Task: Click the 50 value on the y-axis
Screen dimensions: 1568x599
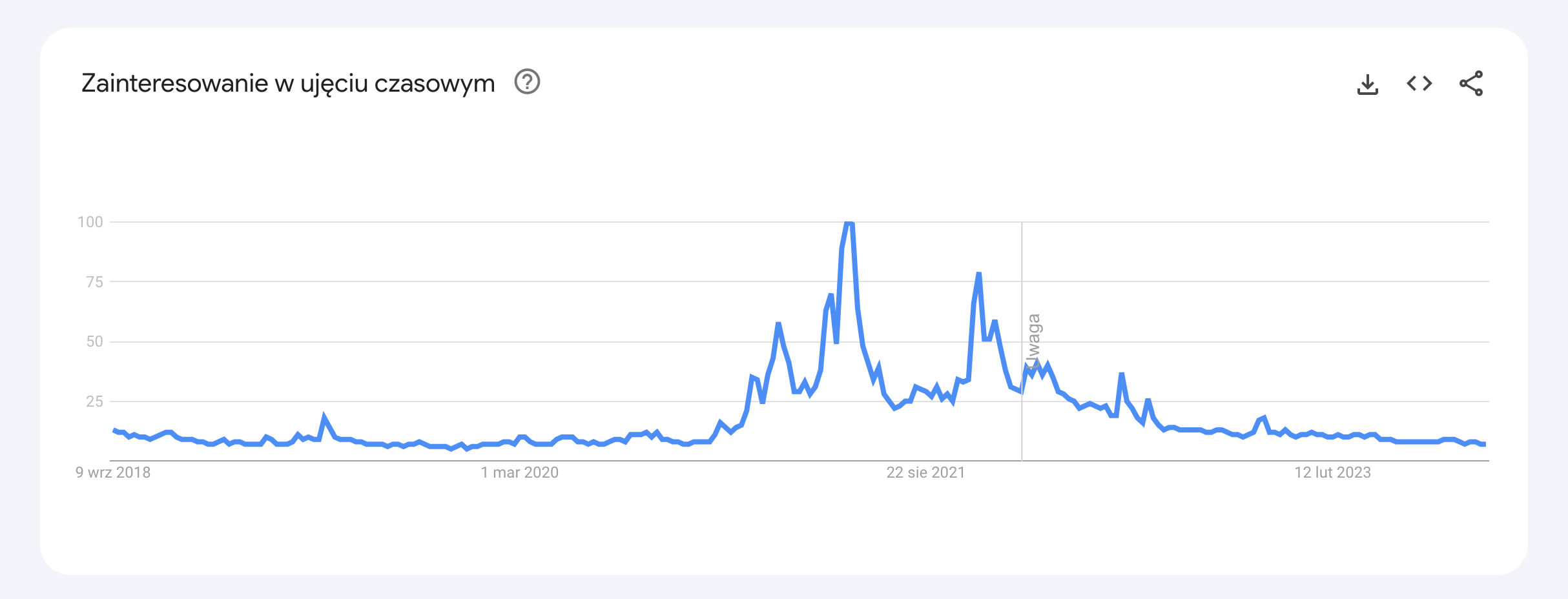Action: tap(94, 341)
